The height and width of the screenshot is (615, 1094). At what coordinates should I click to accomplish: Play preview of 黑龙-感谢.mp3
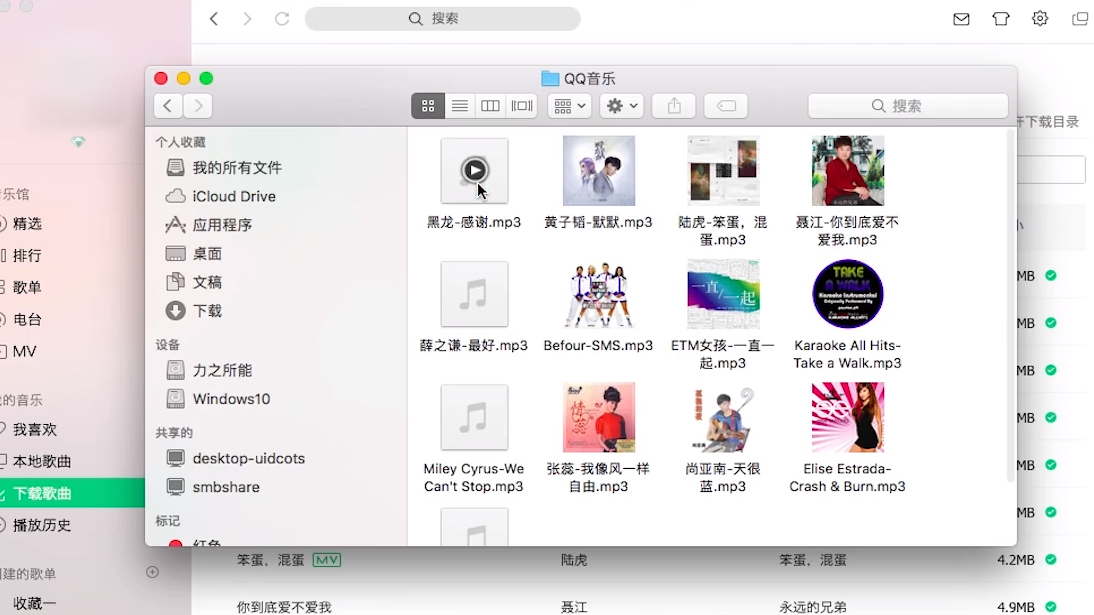pos(474,170)
